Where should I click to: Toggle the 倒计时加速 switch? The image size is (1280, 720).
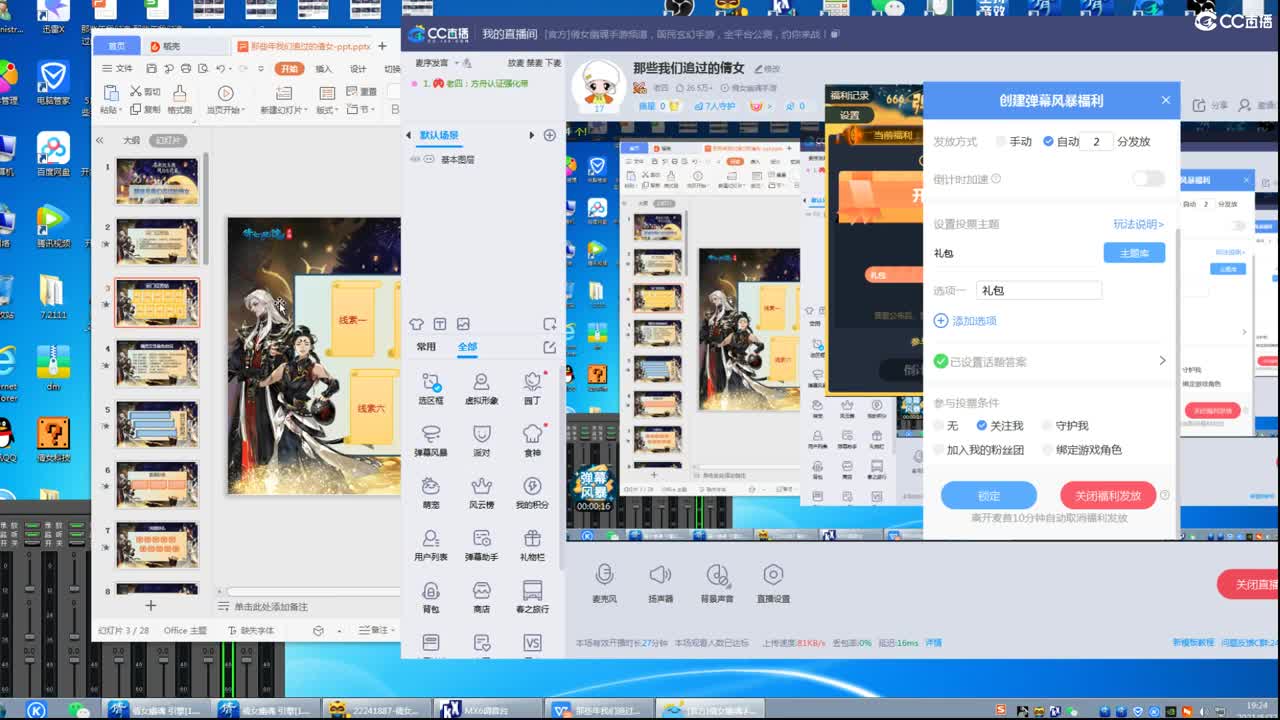point(1148,179)
